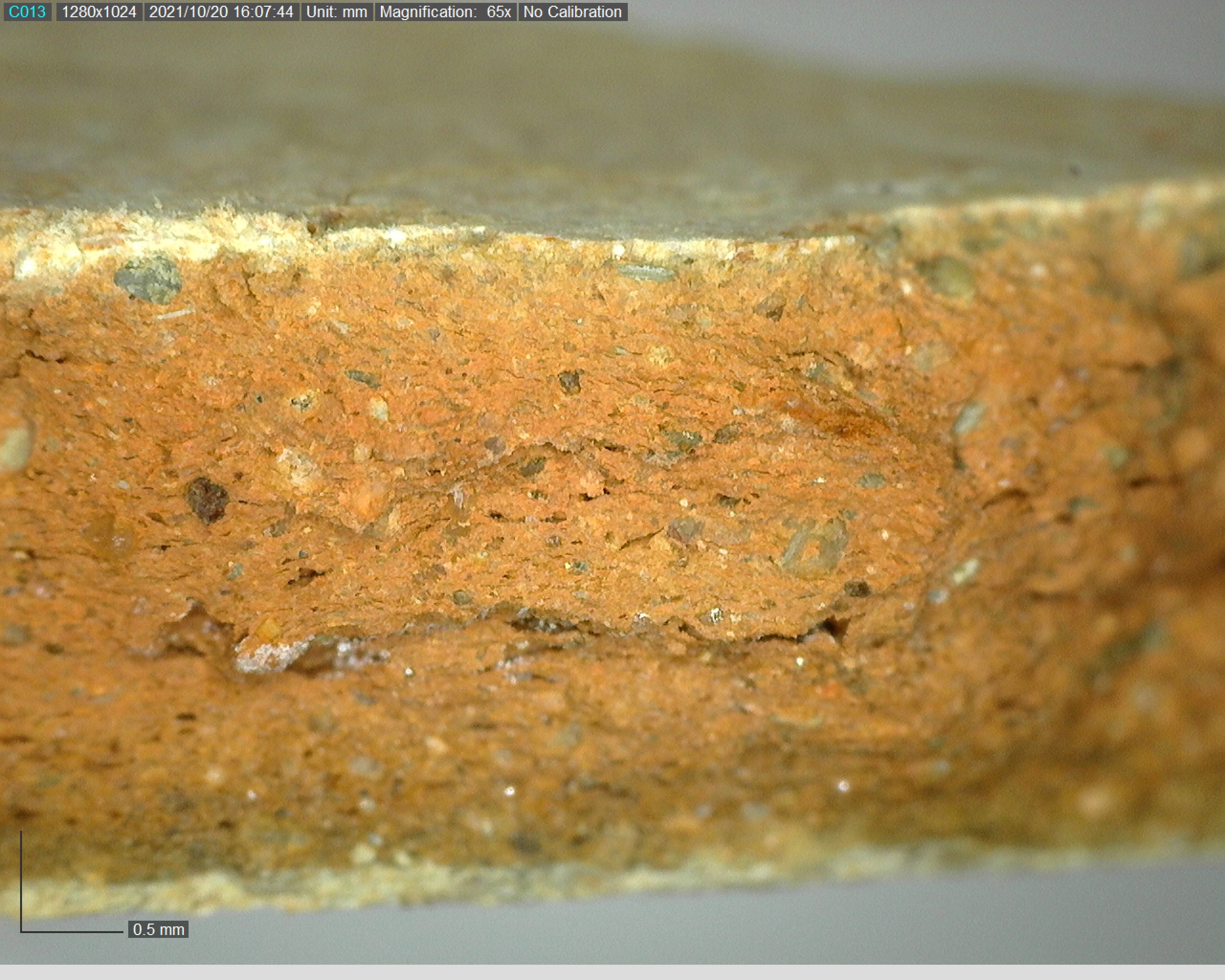Select the 0.5 mm scale label
1225x980 pixels.
(x=158, y=929)
